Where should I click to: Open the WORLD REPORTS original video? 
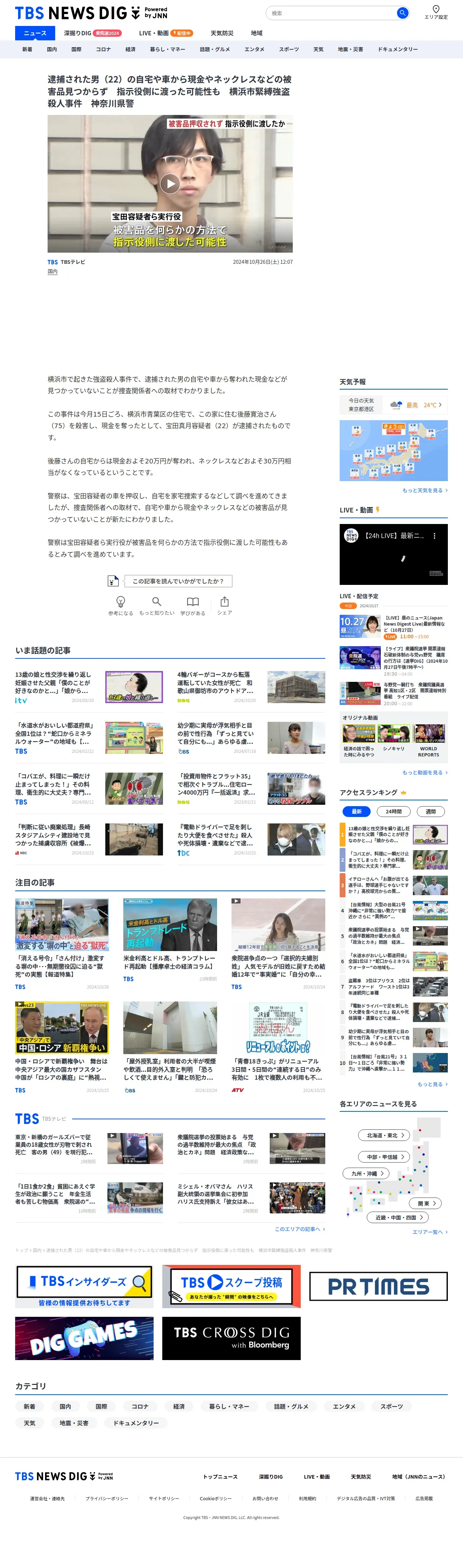pos(428,741)
